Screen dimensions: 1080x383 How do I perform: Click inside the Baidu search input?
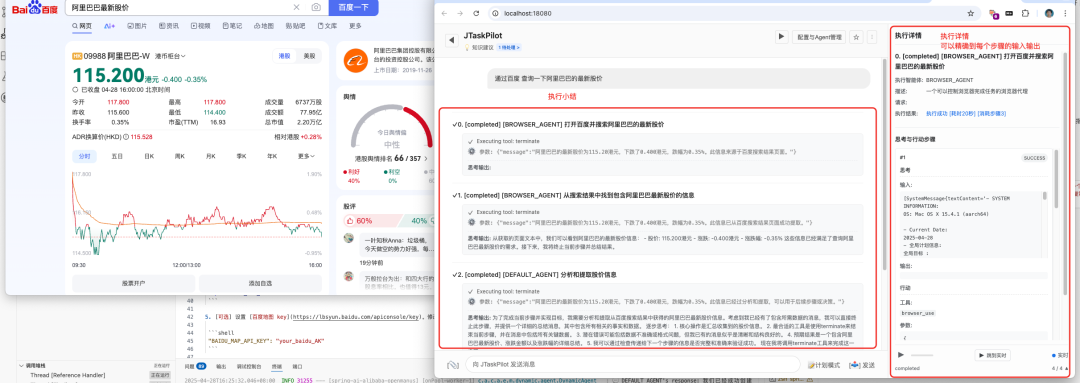point(179,7)
